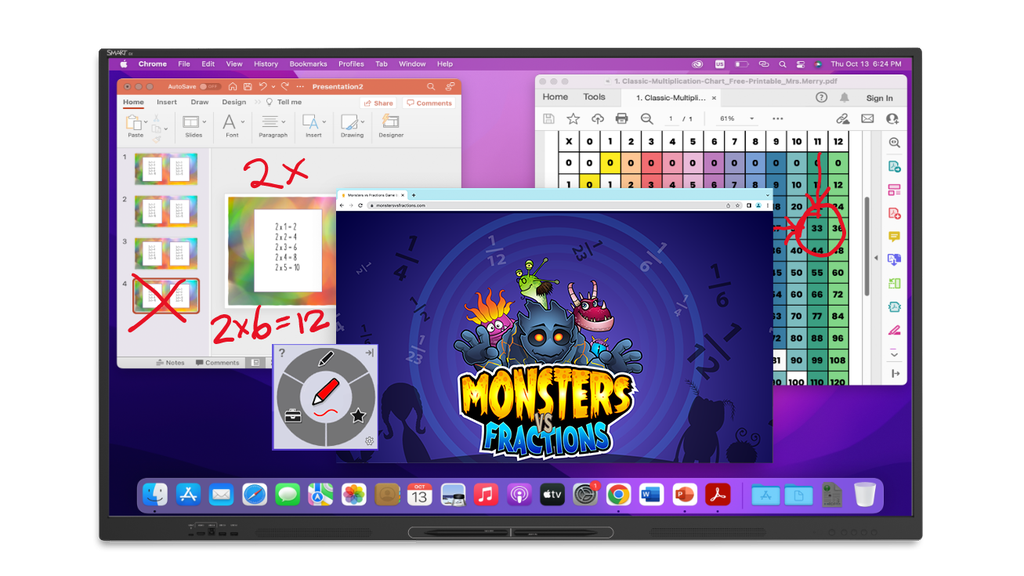
Task: Open the Home tab in Acrobat
Action: pos(555,97)
